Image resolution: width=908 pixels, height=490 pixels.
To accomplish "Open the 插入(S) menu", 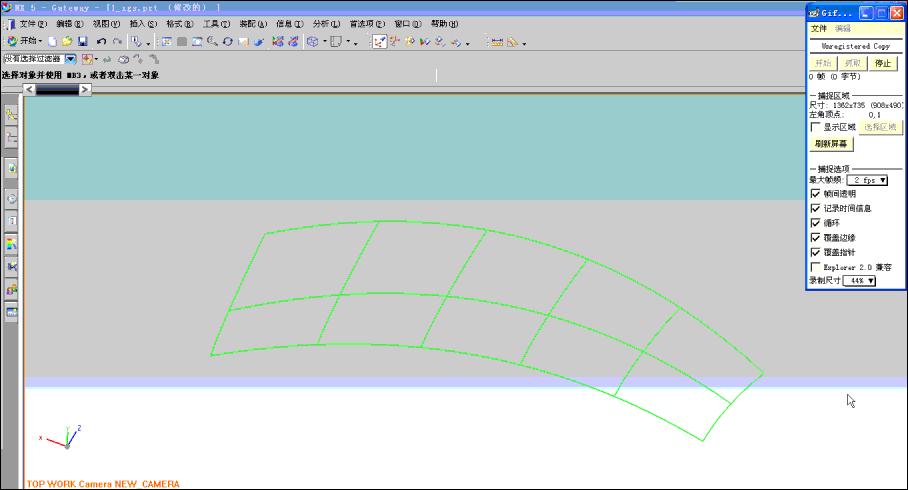I will [143, 24].
